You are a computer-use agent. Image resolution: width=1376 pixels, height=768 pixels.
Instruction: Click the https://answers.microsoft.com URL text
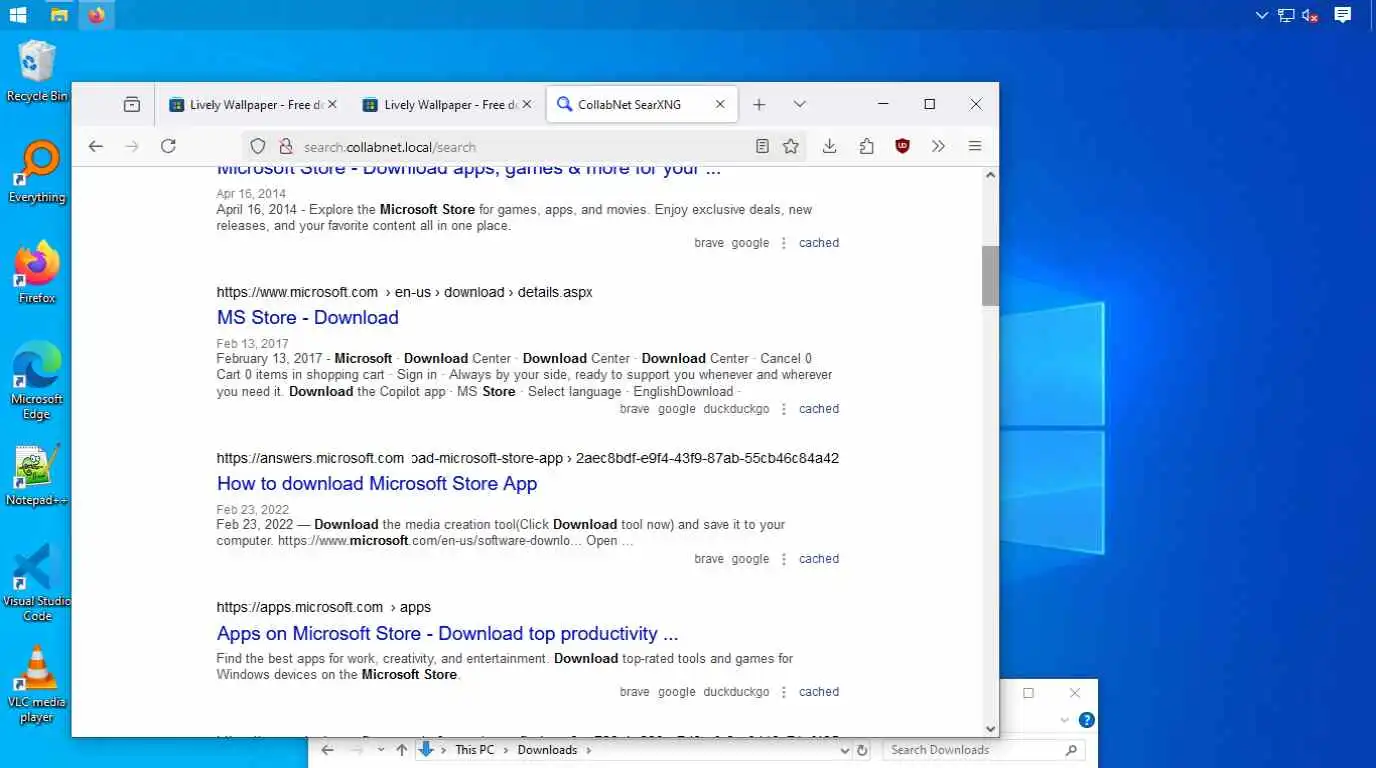(310, 458)
